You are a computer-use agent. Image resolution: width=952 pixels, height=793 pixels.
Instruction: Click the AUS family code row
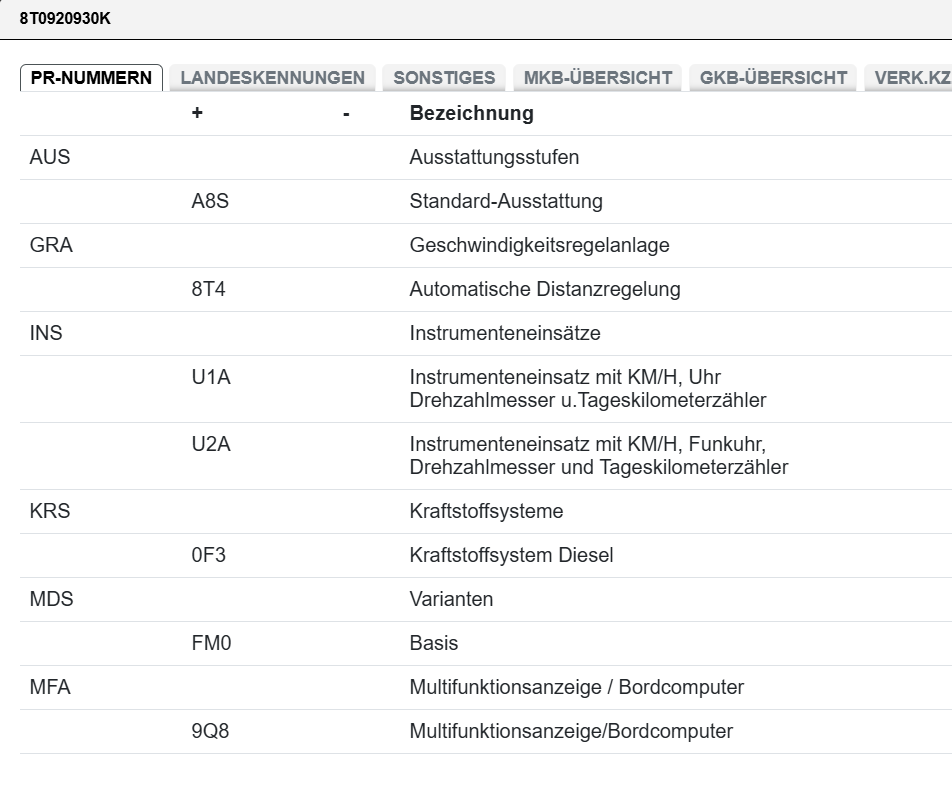50,157
